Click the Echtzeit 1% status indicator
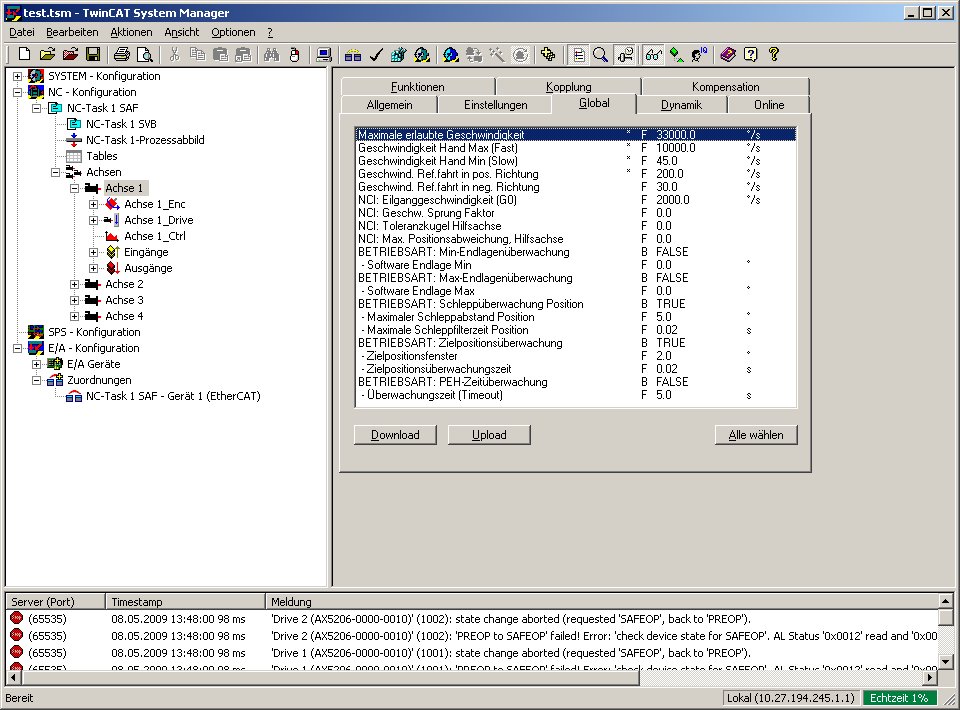This screenshot has height=710, width=960. point(899,698)
